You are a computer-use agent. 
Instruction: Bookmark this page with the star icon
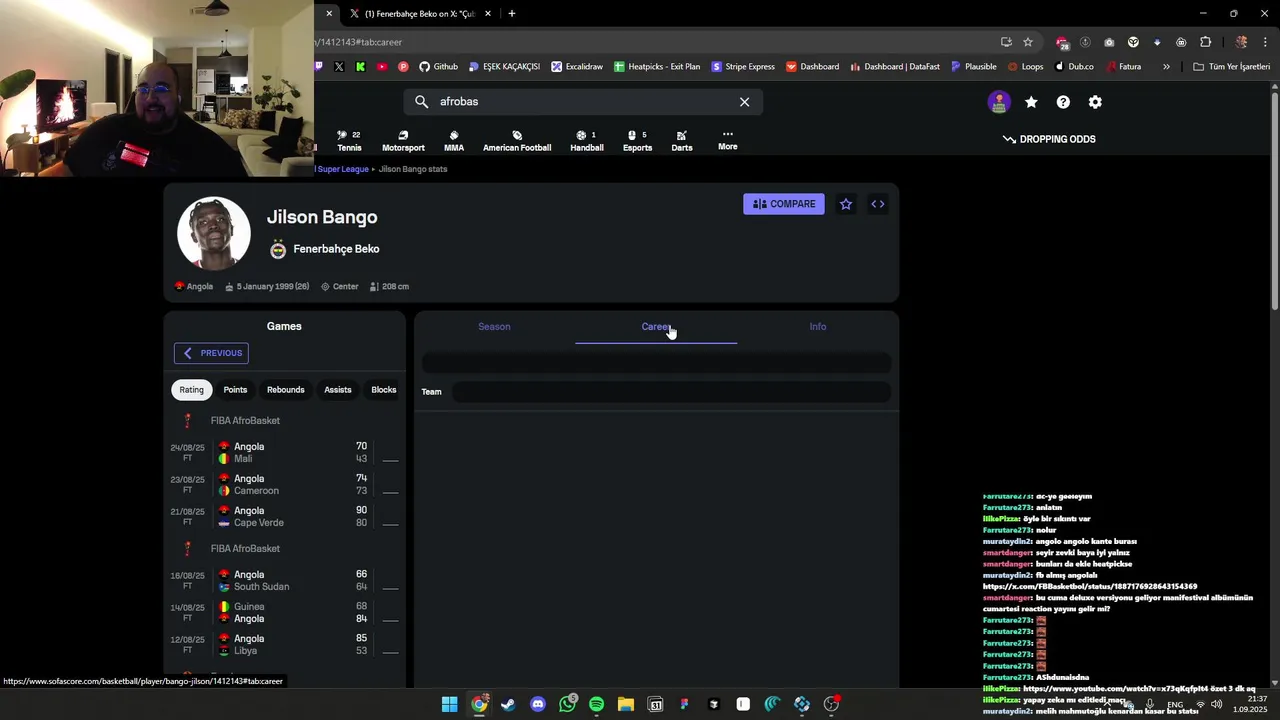point(1028,42)
